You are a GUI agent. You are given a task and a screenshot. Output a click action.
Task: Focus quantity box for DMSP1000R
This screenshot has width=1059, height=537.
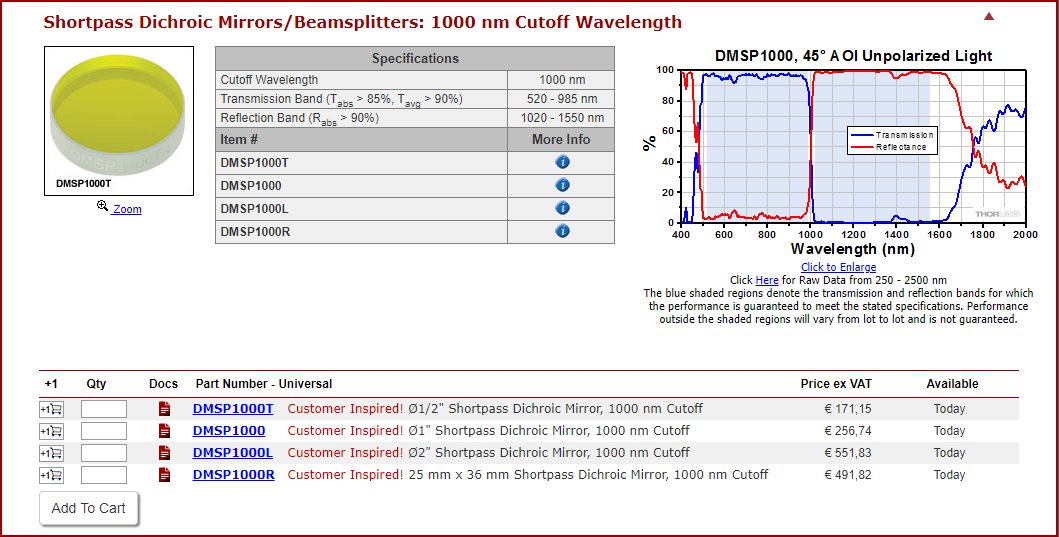(104, 475)
